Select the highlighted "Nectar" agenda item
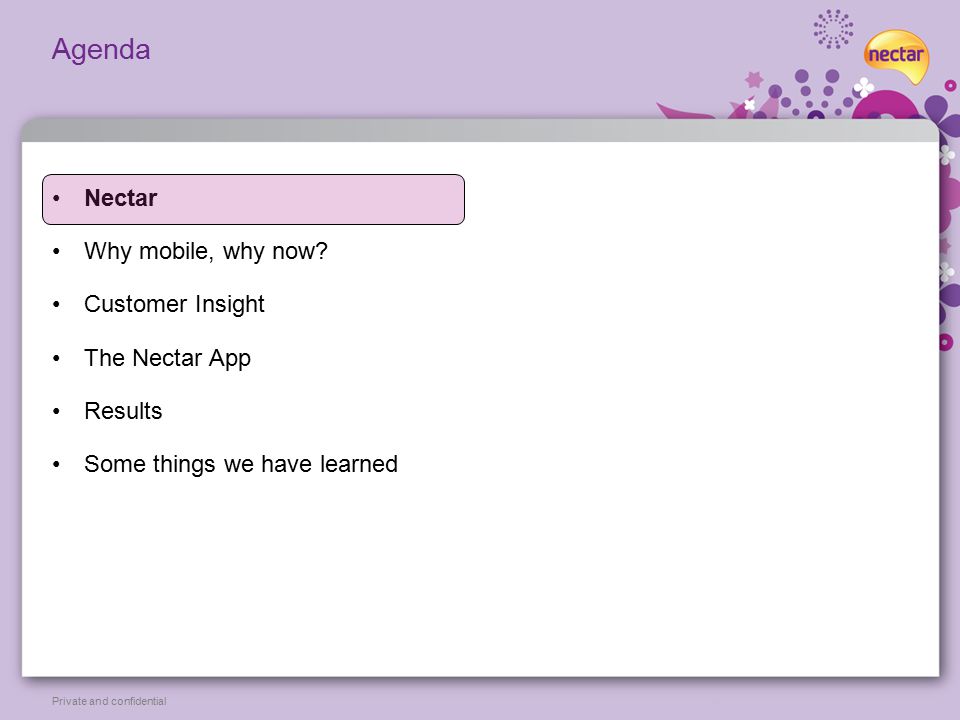960x720 pixels. point(253,199)
